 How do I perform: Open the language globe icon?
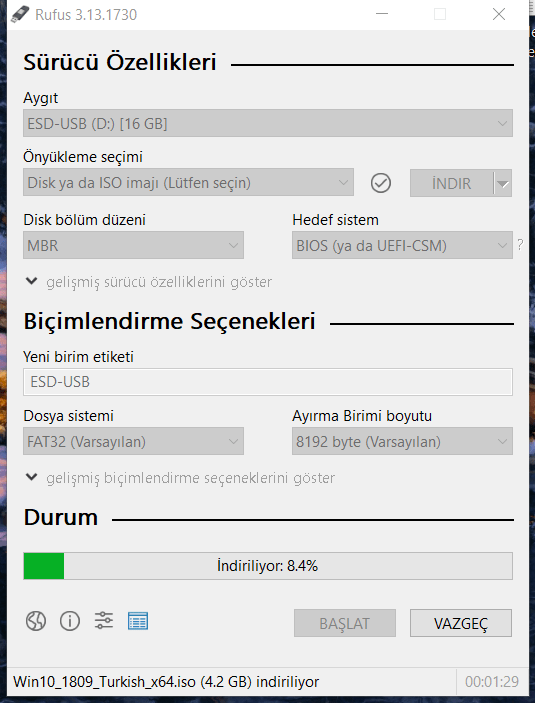(35, 621)
